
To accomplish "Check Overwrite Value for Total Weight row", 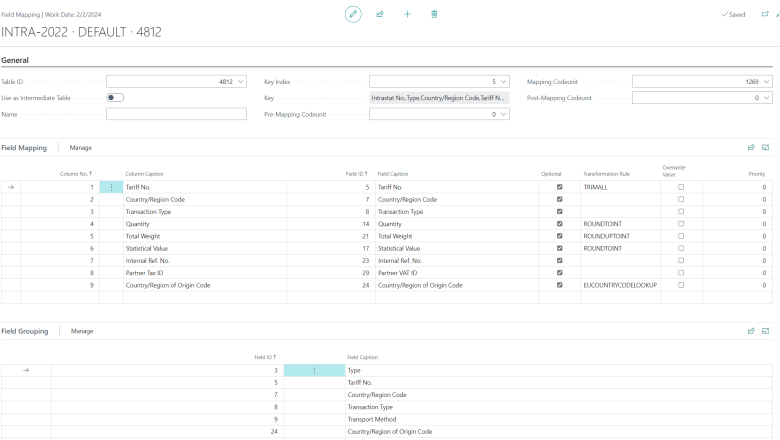I will [x=681, y=235].
